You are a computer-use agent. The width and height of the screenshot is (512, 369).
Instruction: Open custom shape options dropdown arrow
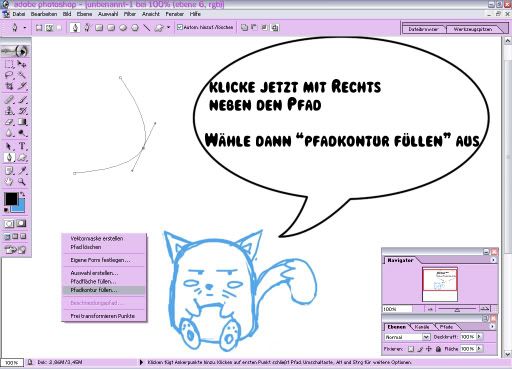click(x=168, y=27)
